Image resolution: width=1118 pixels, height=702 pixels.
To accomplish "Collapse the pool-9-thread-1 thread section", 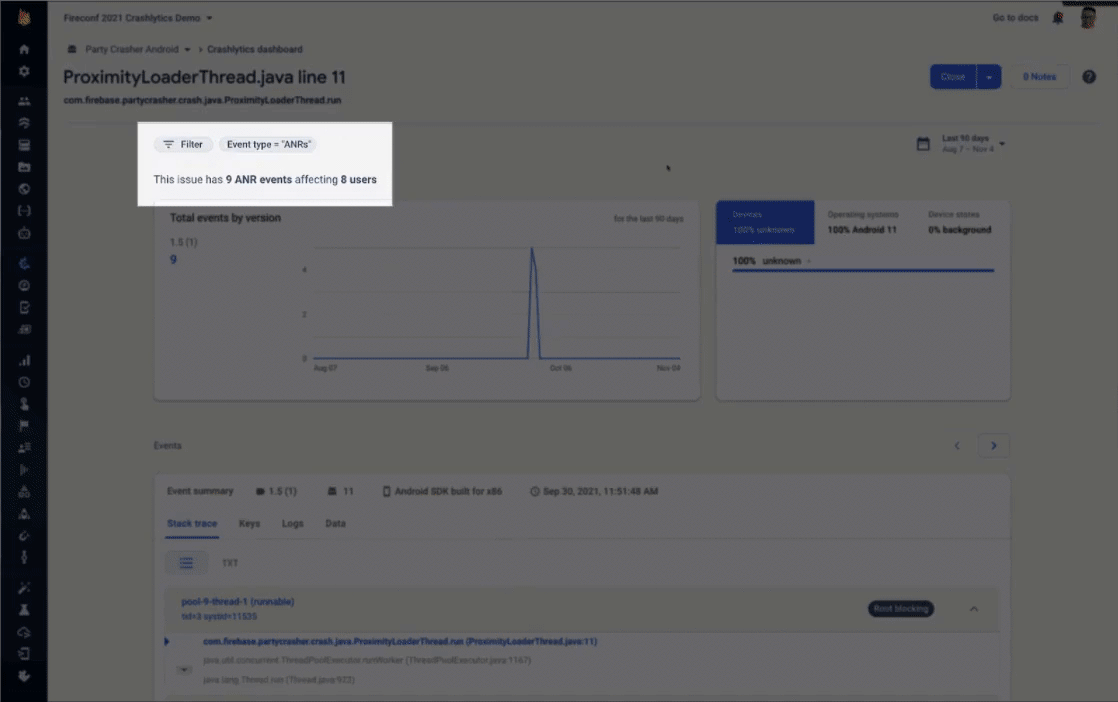I will pyautogui.click(x=974, y=609).
